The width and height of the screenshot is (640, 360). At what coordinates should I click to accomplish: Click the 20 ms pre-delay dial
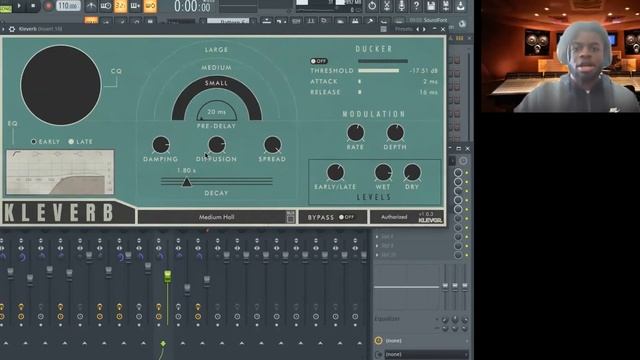216,111
